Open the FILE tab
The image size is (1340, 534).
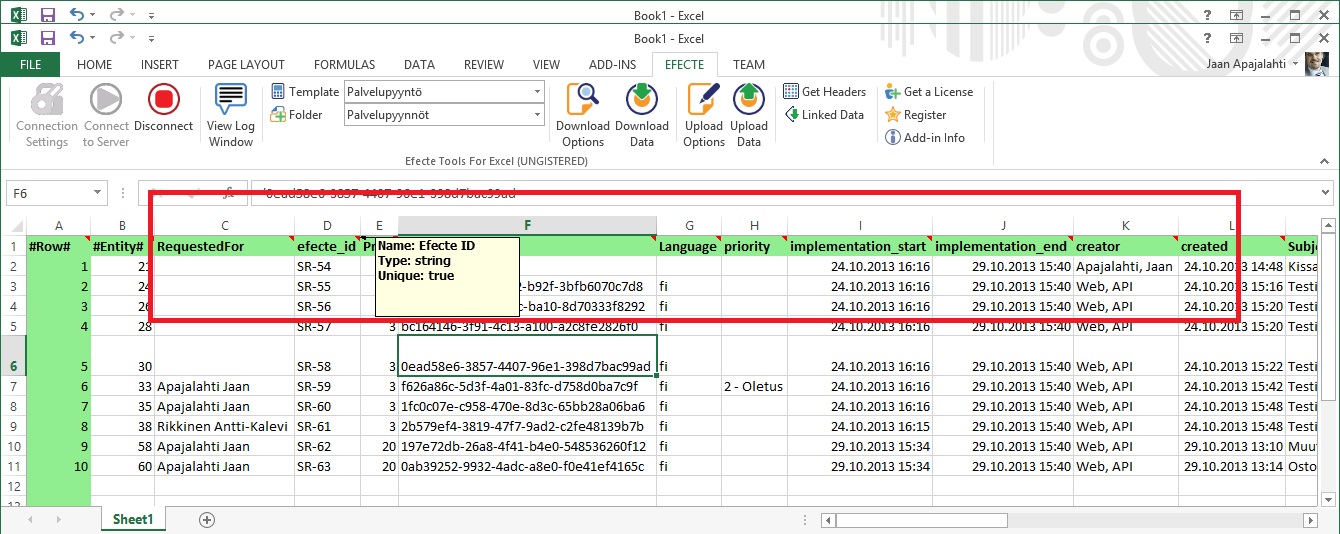coord(31,65)
